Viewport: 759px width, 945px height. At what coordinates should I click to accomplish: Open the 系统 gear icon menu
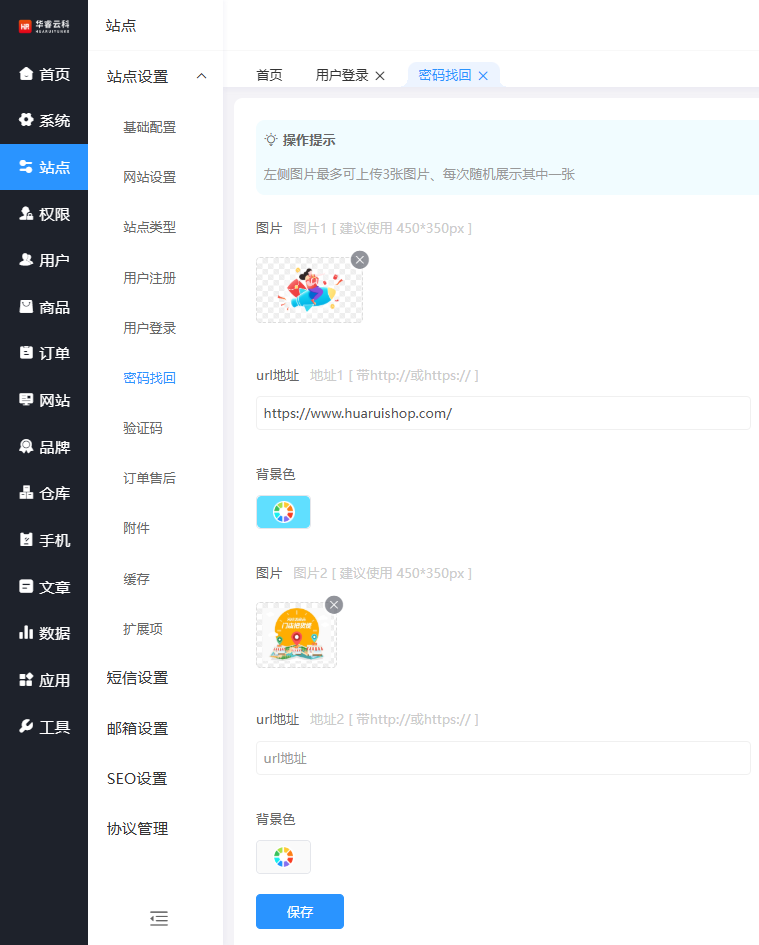pos(27,121)
